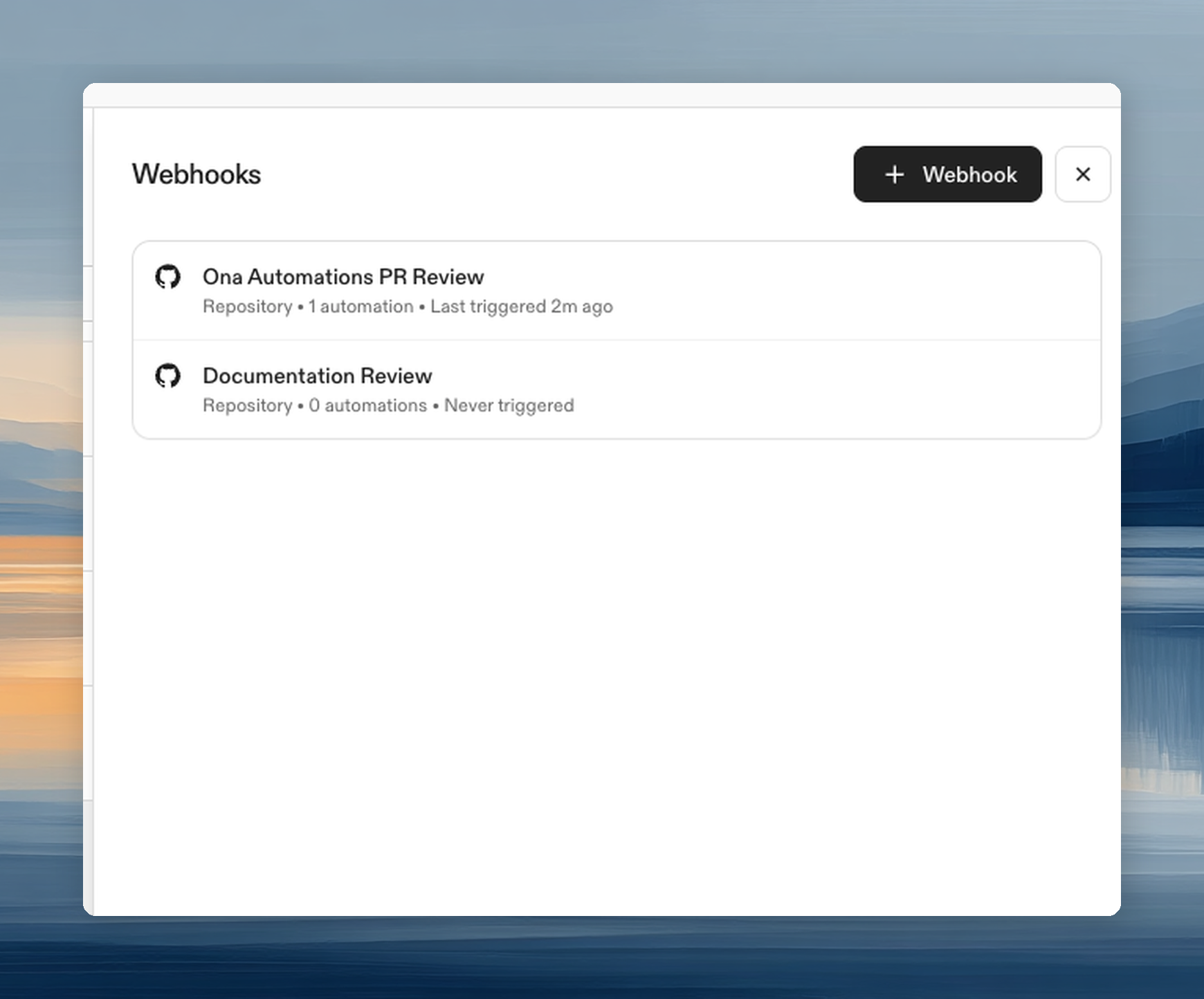Click the 0 automations label on Documentation Review
1204x999 pixels.
click(x=367, y=405)
